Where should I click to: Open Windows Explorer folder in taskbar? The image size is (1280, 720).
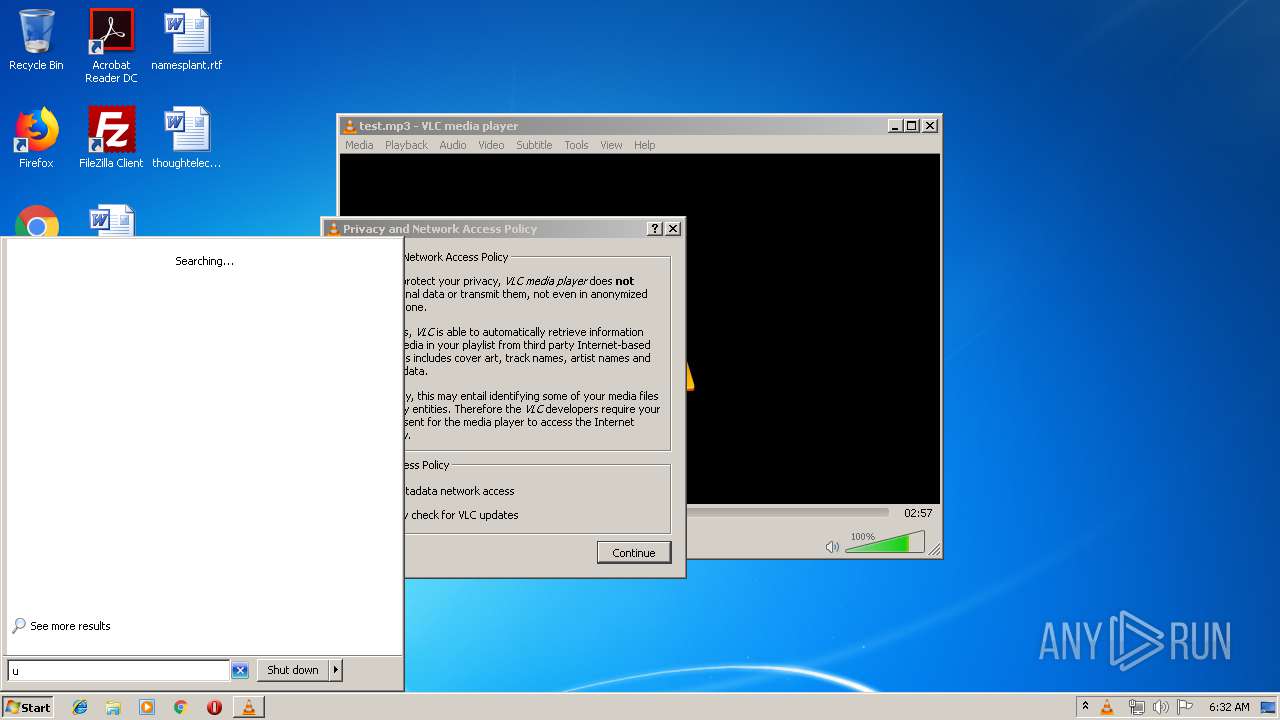coord(113,707)
